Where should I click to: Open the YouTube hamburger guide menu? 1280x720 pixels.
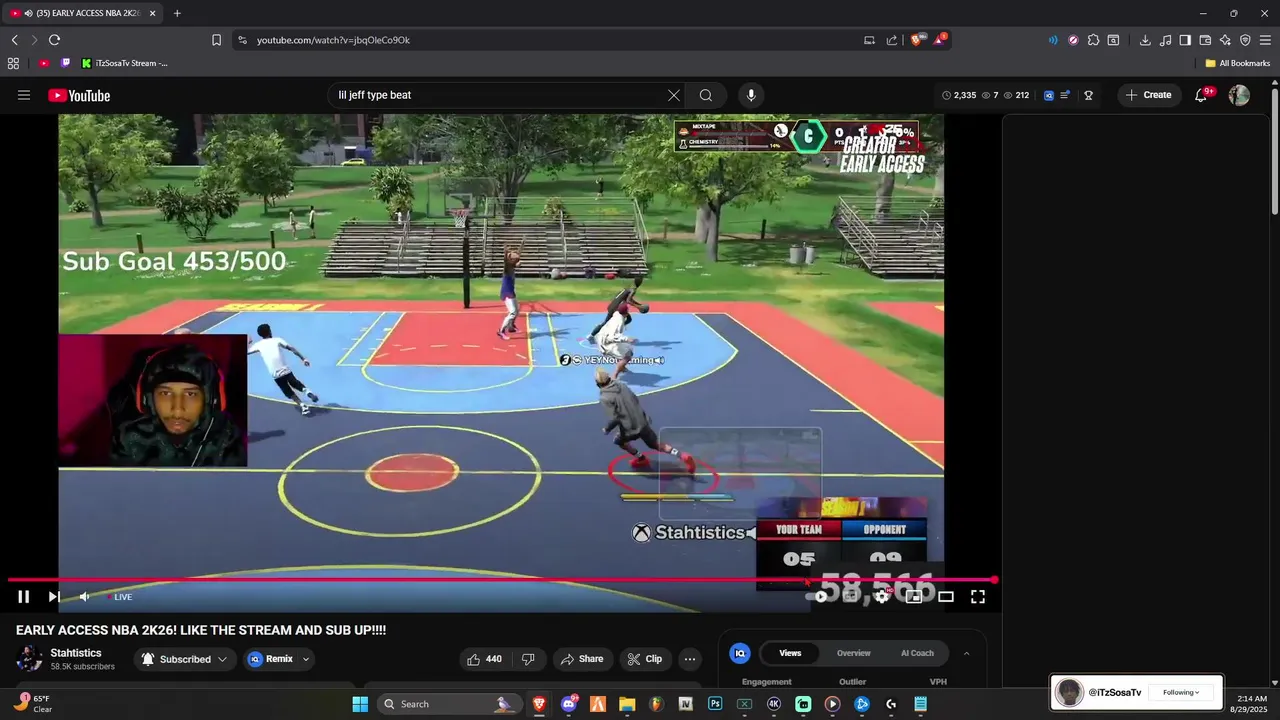[24, 95]
